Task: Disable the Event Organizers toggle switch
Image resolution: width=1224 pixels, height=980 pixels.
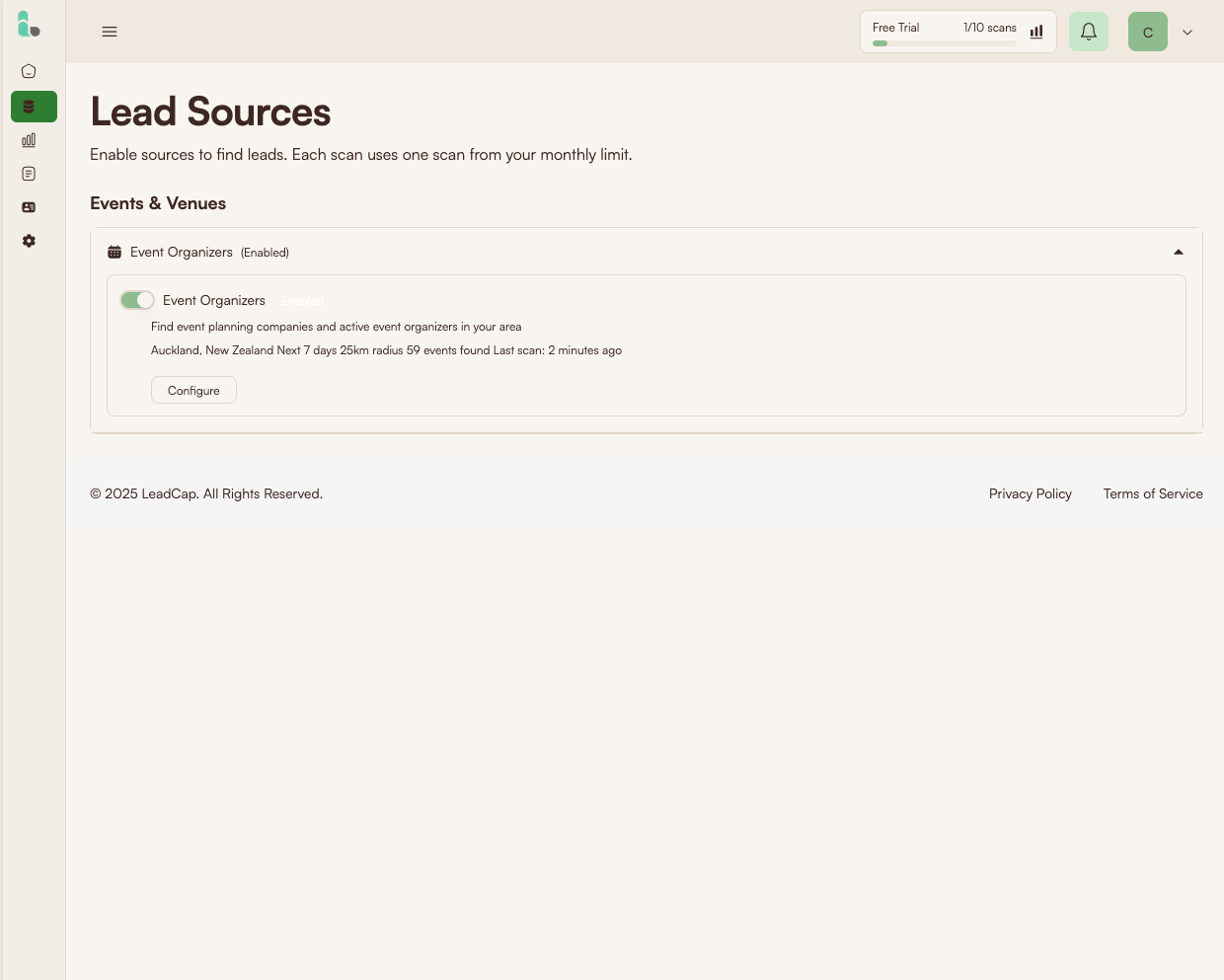Action: (137, 300)
